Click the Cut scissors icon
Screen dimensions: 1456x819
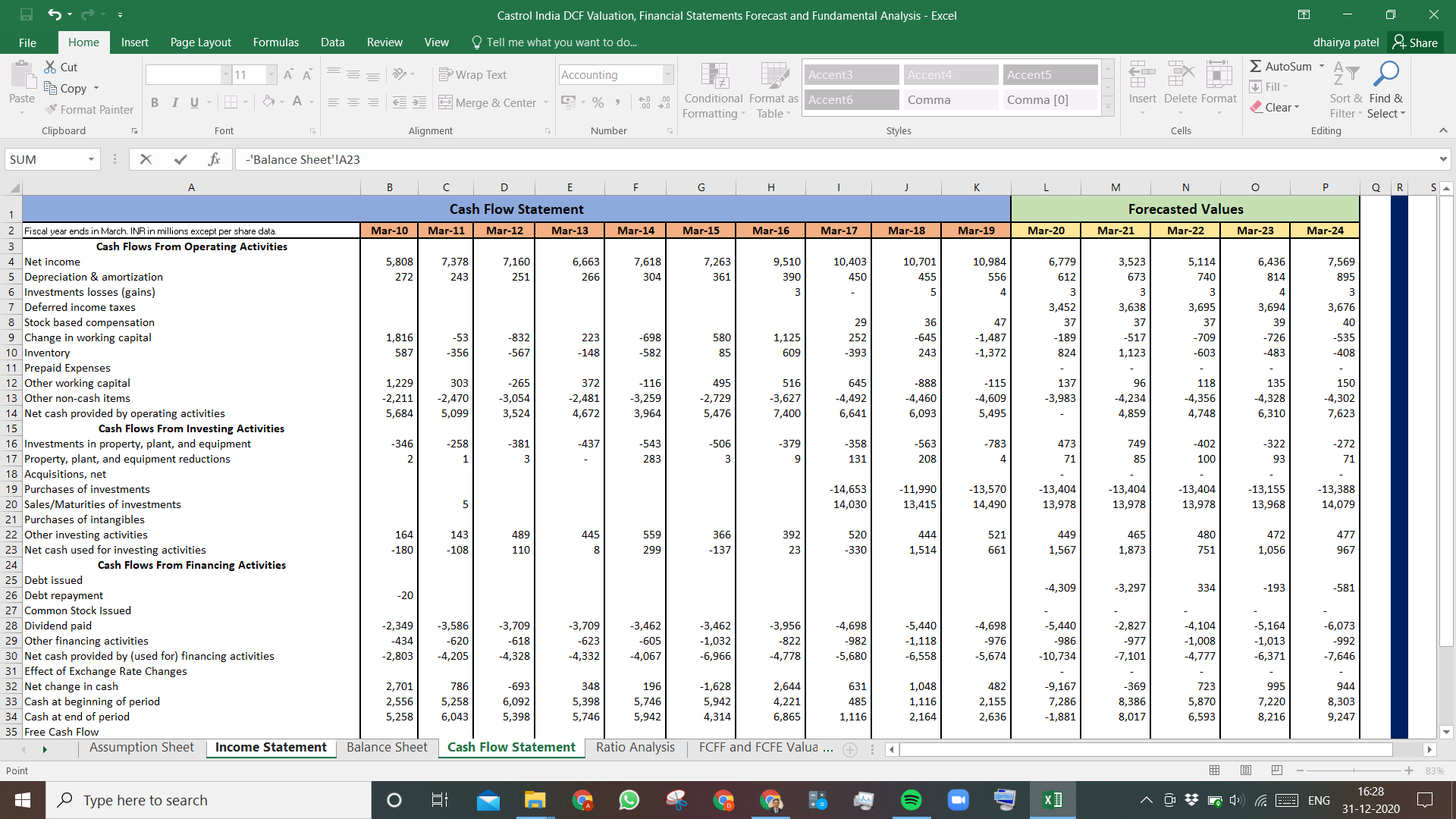[51, 67]
